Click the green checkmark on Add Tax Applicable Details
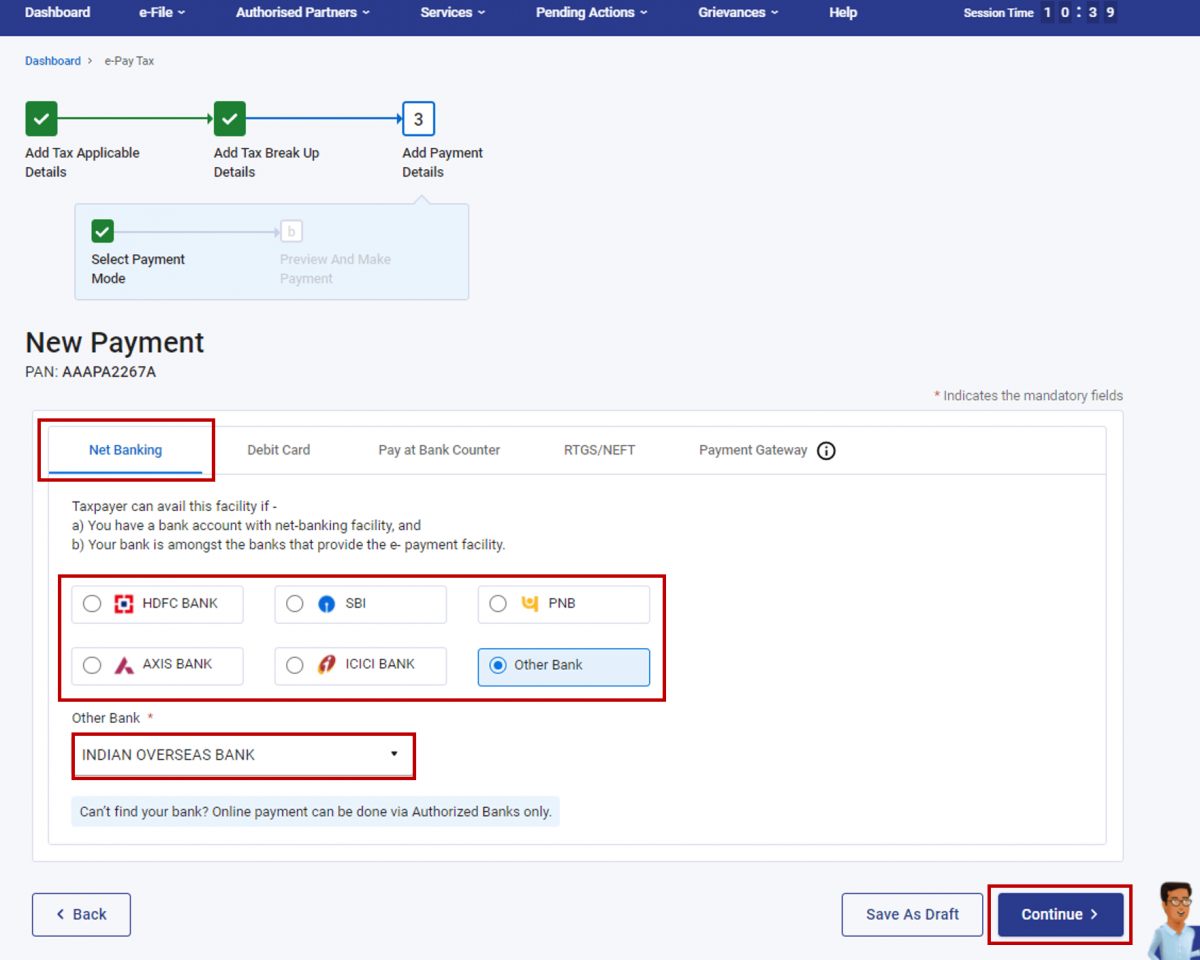Viewport: 1200px width, 960px height. click(41, 118)
